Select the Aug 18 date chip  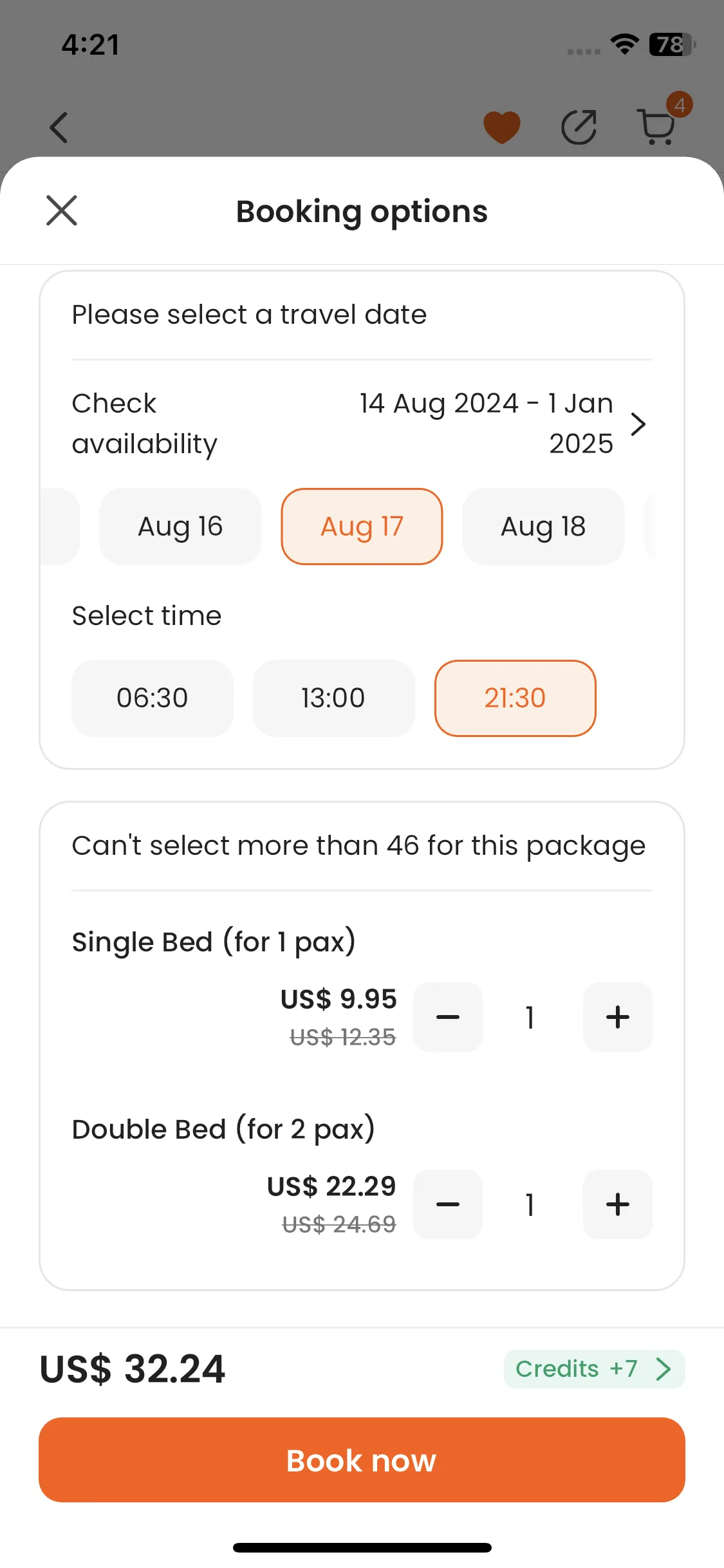(543, 527)
